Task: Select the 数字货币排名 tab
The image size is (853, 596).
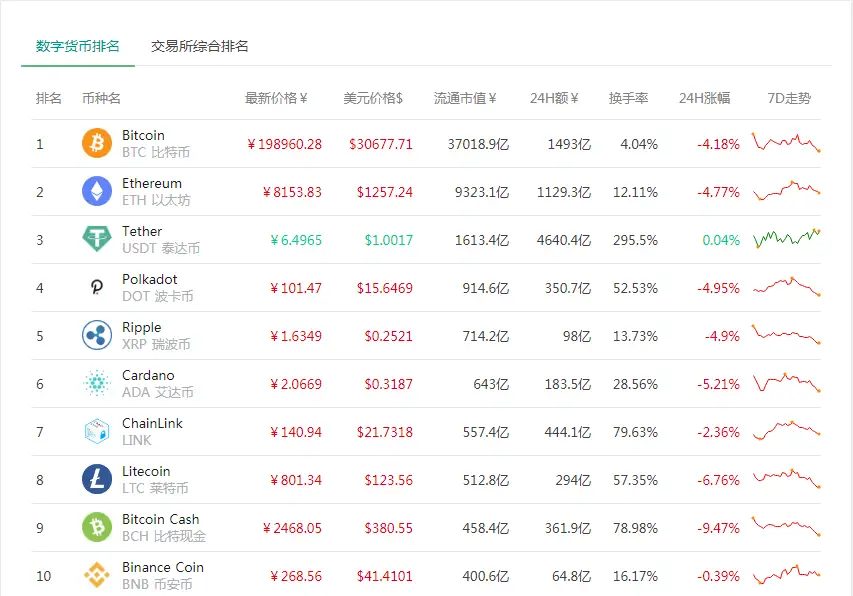Action: click(x=78, y=46)
